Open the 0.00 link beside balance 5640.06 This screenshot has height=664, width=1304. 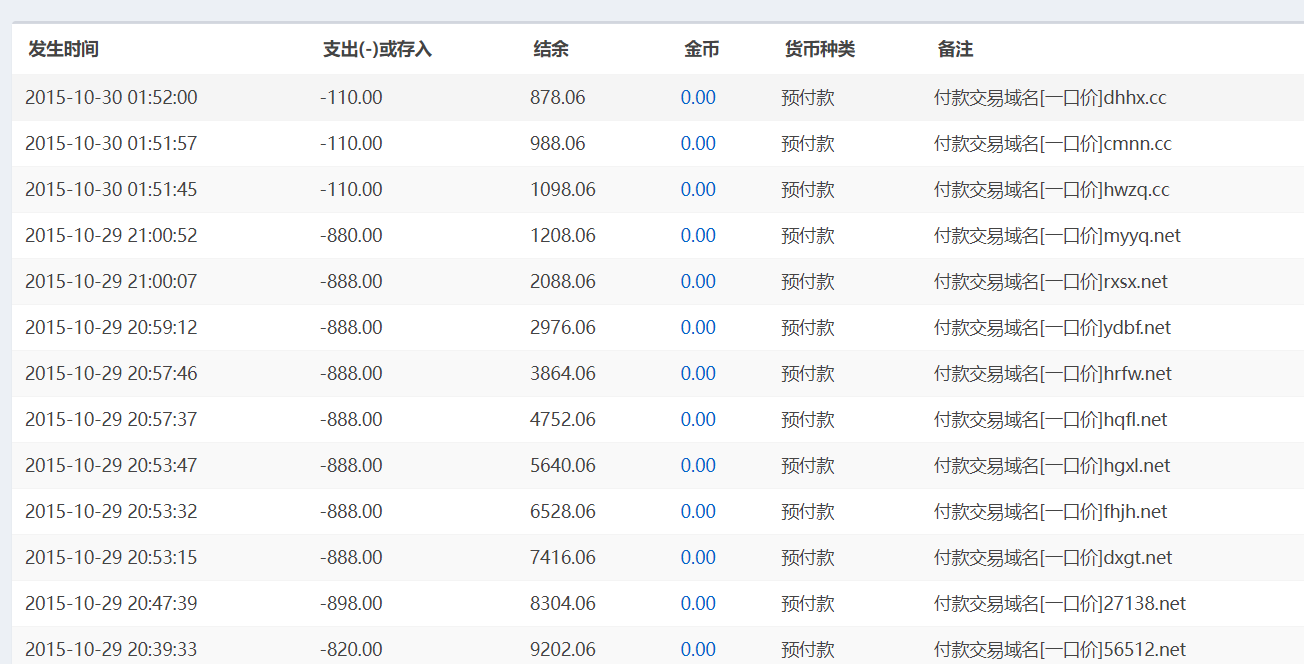(698, 466)
